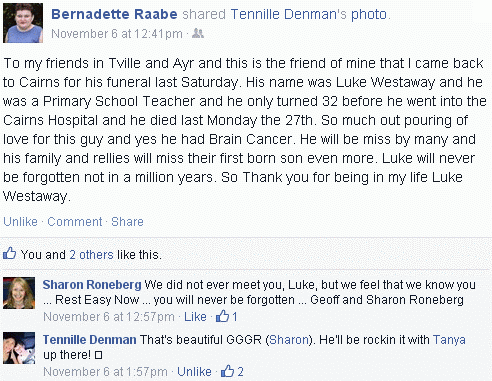Open Bernadette Raabe's profile picture
The height and width of the screenshot is (381, 492).
coord(23,23)
